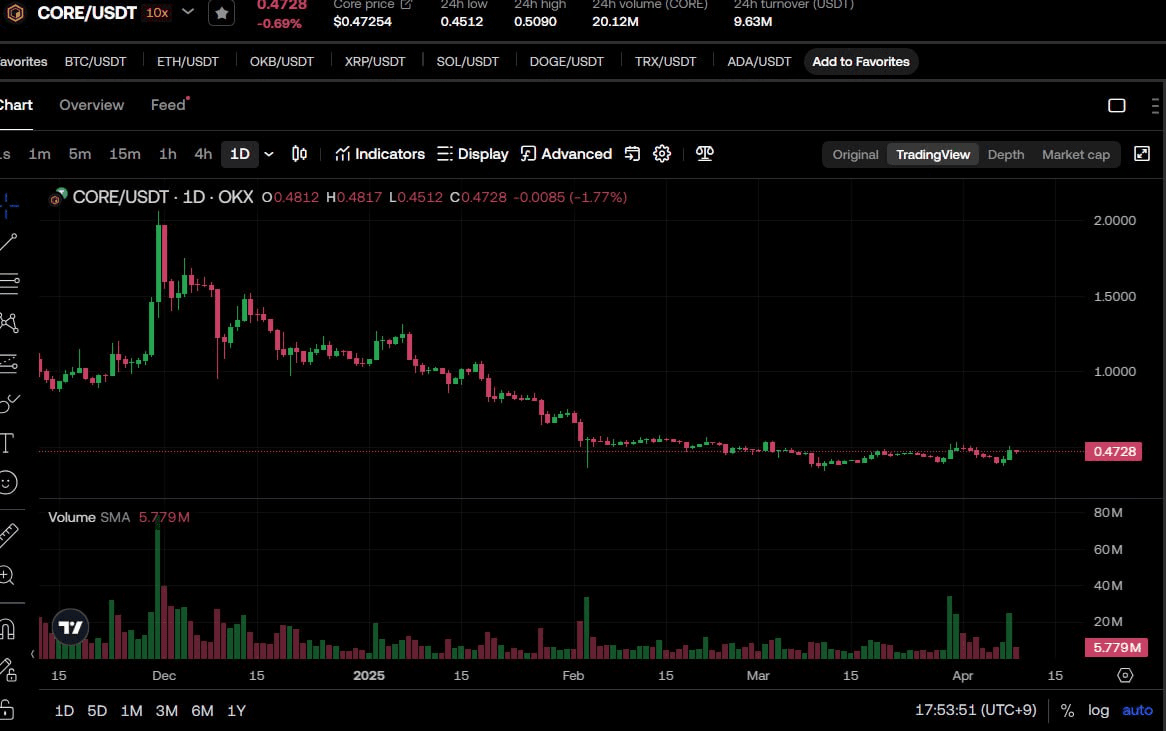
Task: Select the 1Y chart range
Action: click(237, 710)
